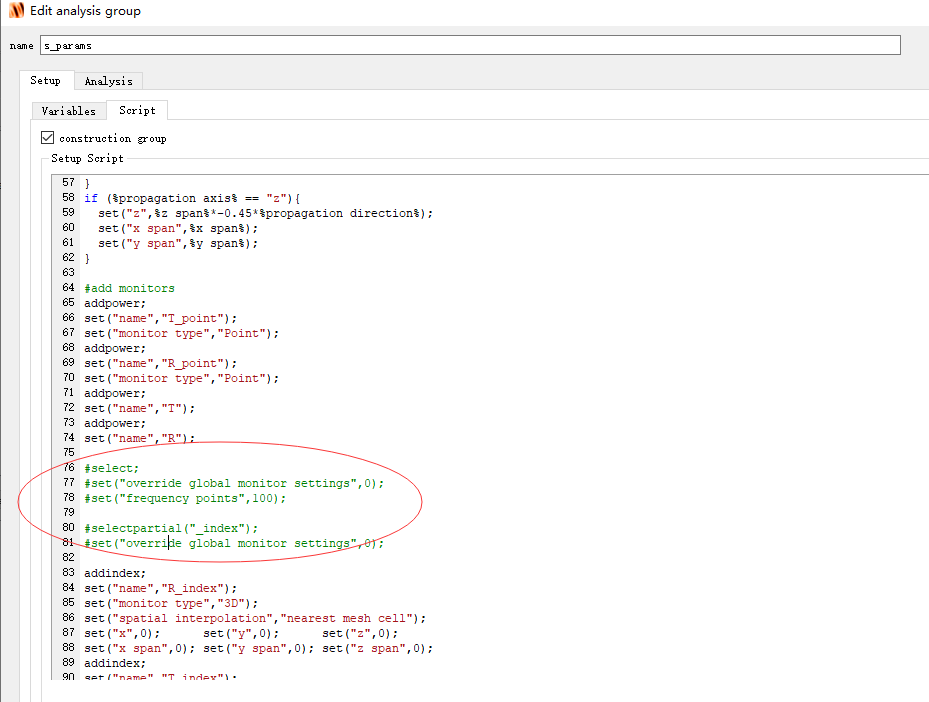Select the Script sub-tab
This screenshot has height=702, width=929.
click(137, 110)
